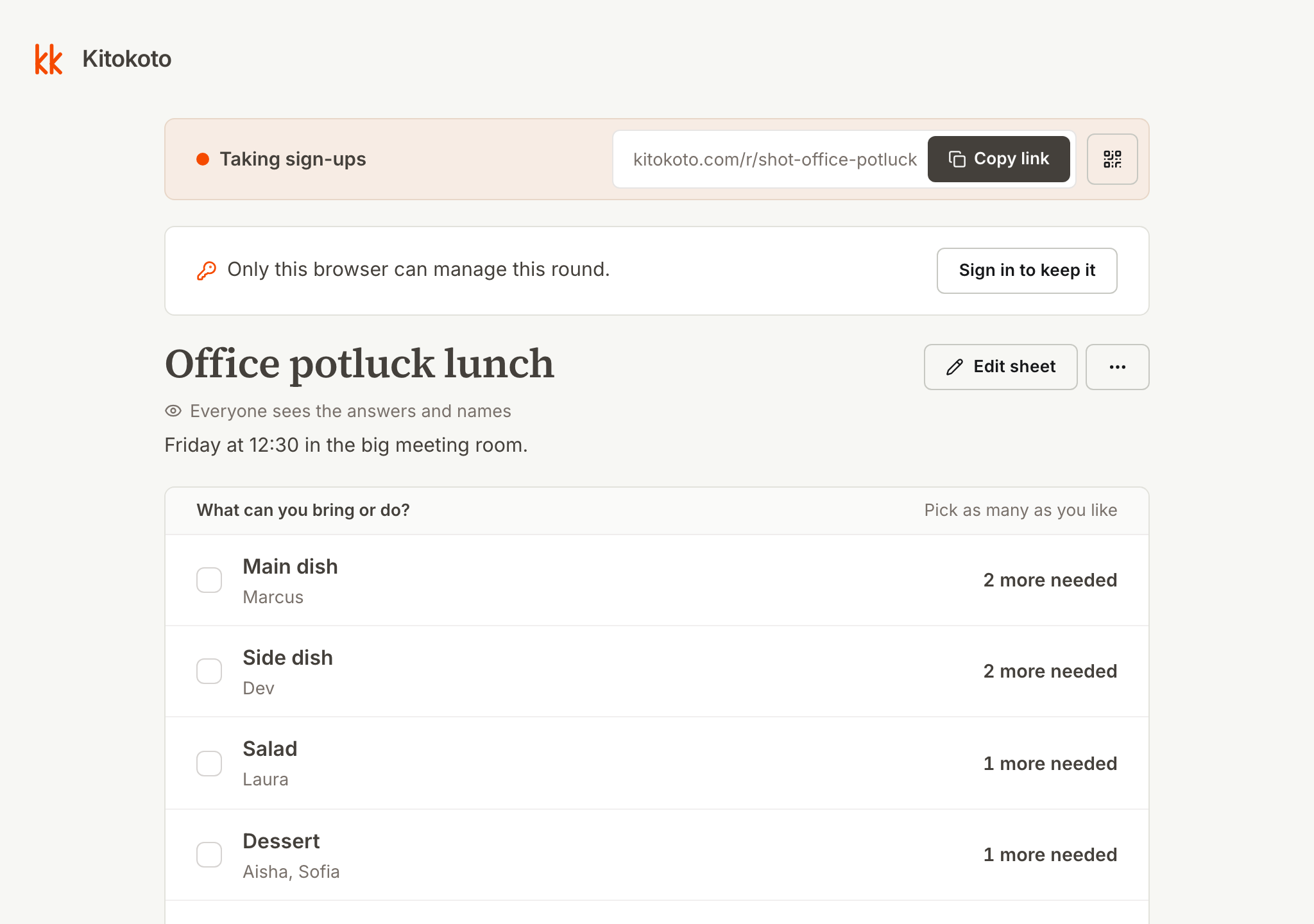Click the name Dev under Side dish
1314x924 pixels.
(259, 688)
